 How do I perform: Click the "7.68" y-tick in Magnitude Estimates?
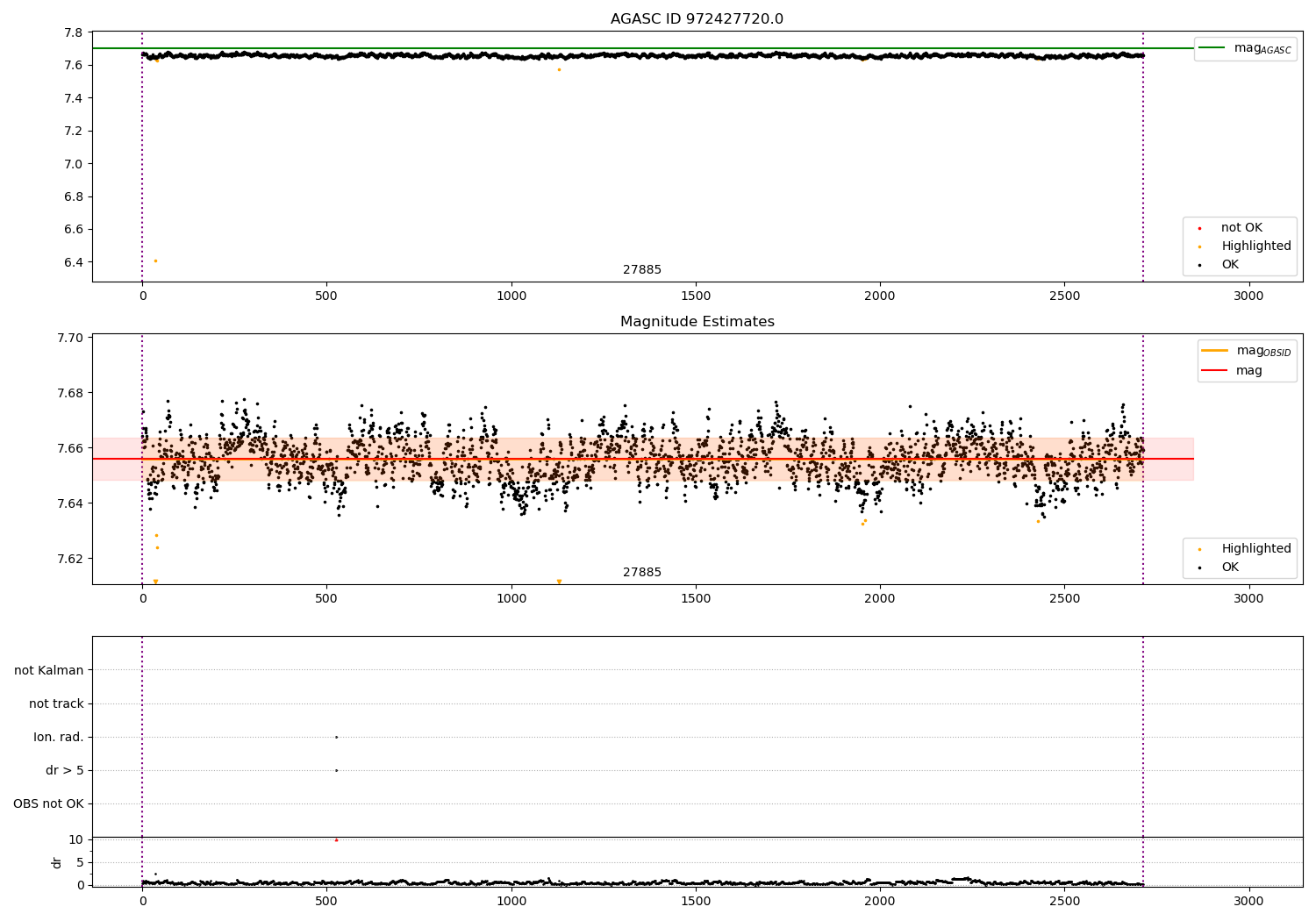[71, 394]
